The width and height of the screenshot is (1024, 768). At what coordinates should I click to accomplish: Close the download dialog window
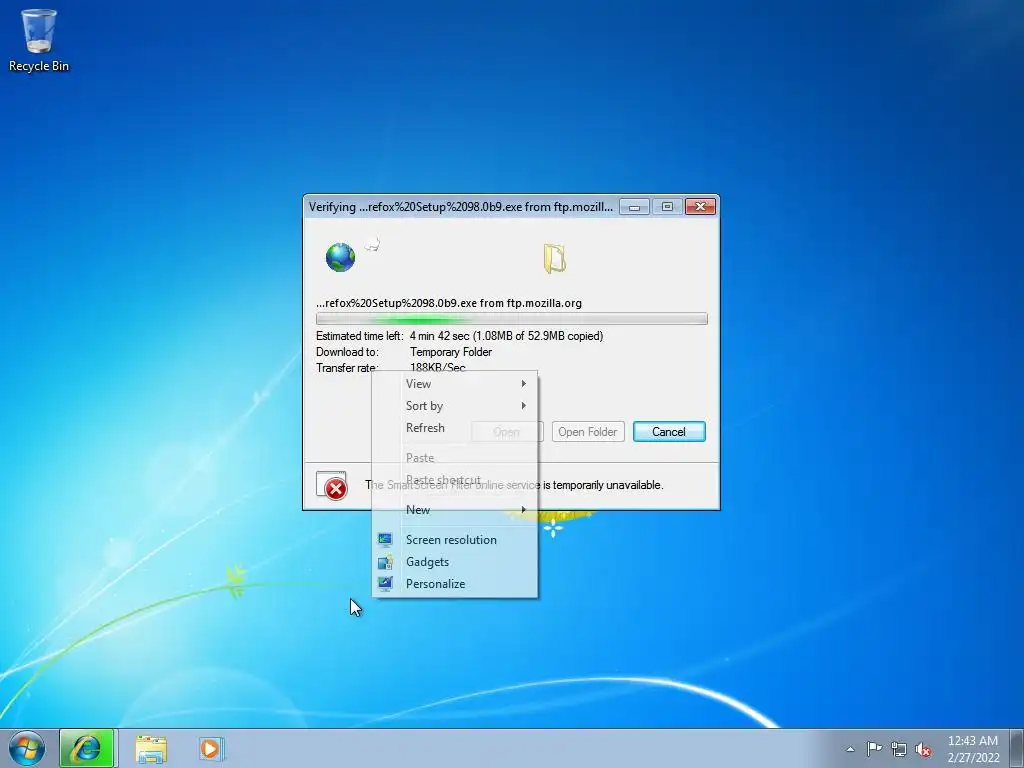pyautogui.click(x=700, y=207)
